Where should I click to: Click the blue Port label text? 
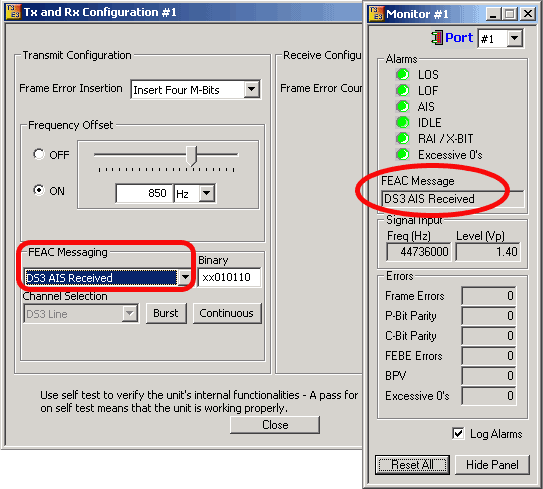coord(459,37)
